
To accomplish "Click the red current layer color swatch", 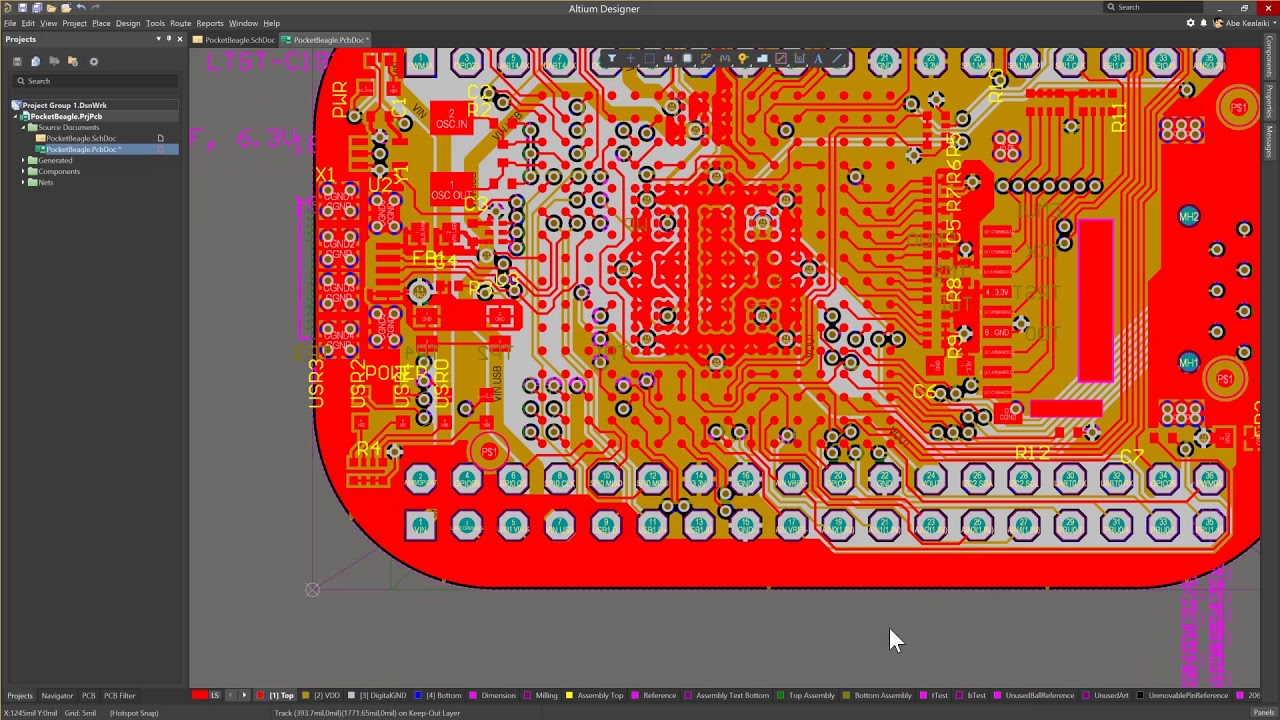I will coord(200,695).
